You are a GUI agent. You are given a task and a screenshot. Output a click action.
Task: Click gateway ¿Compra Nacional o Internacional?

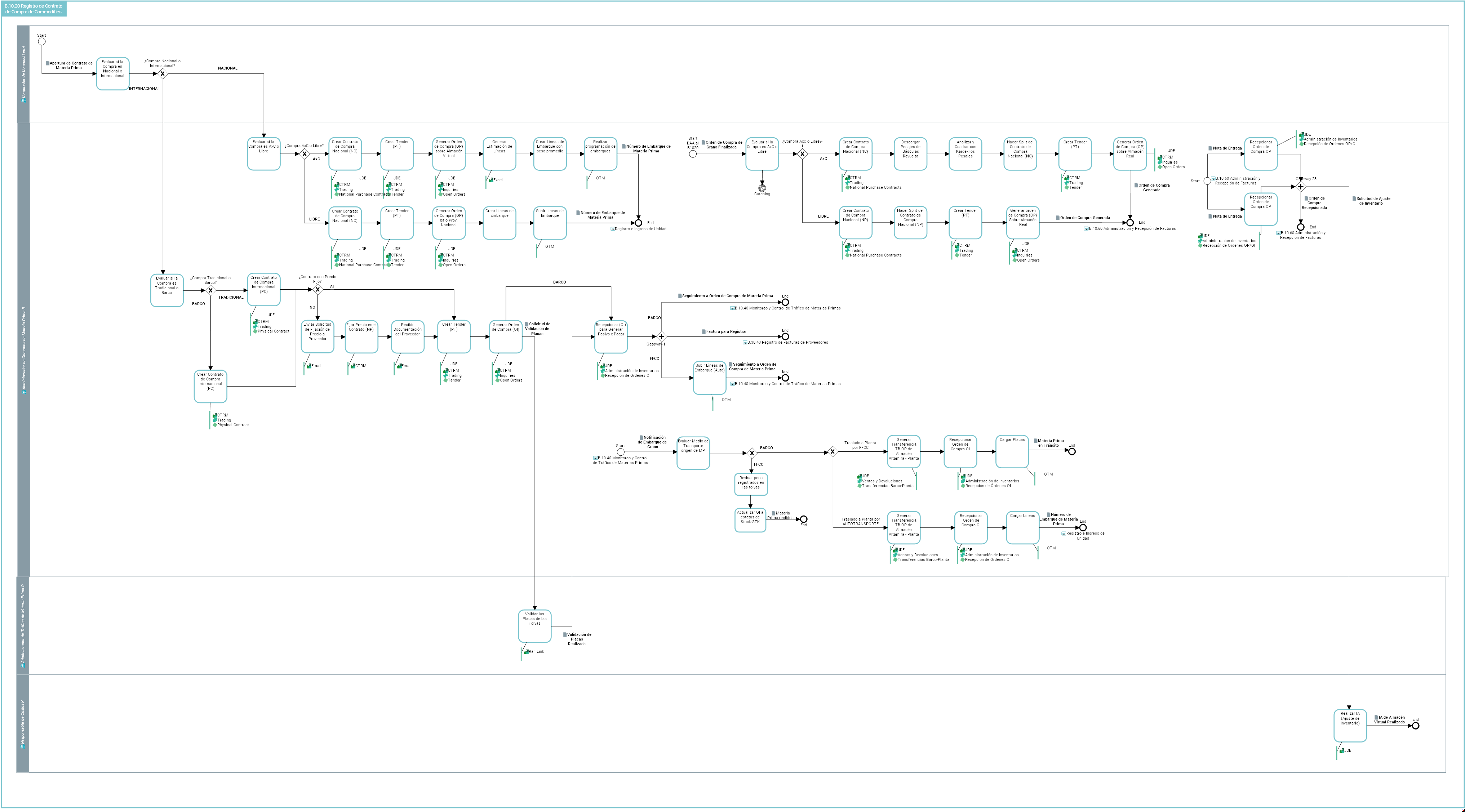pyautogui.click(x=163, y=74)
